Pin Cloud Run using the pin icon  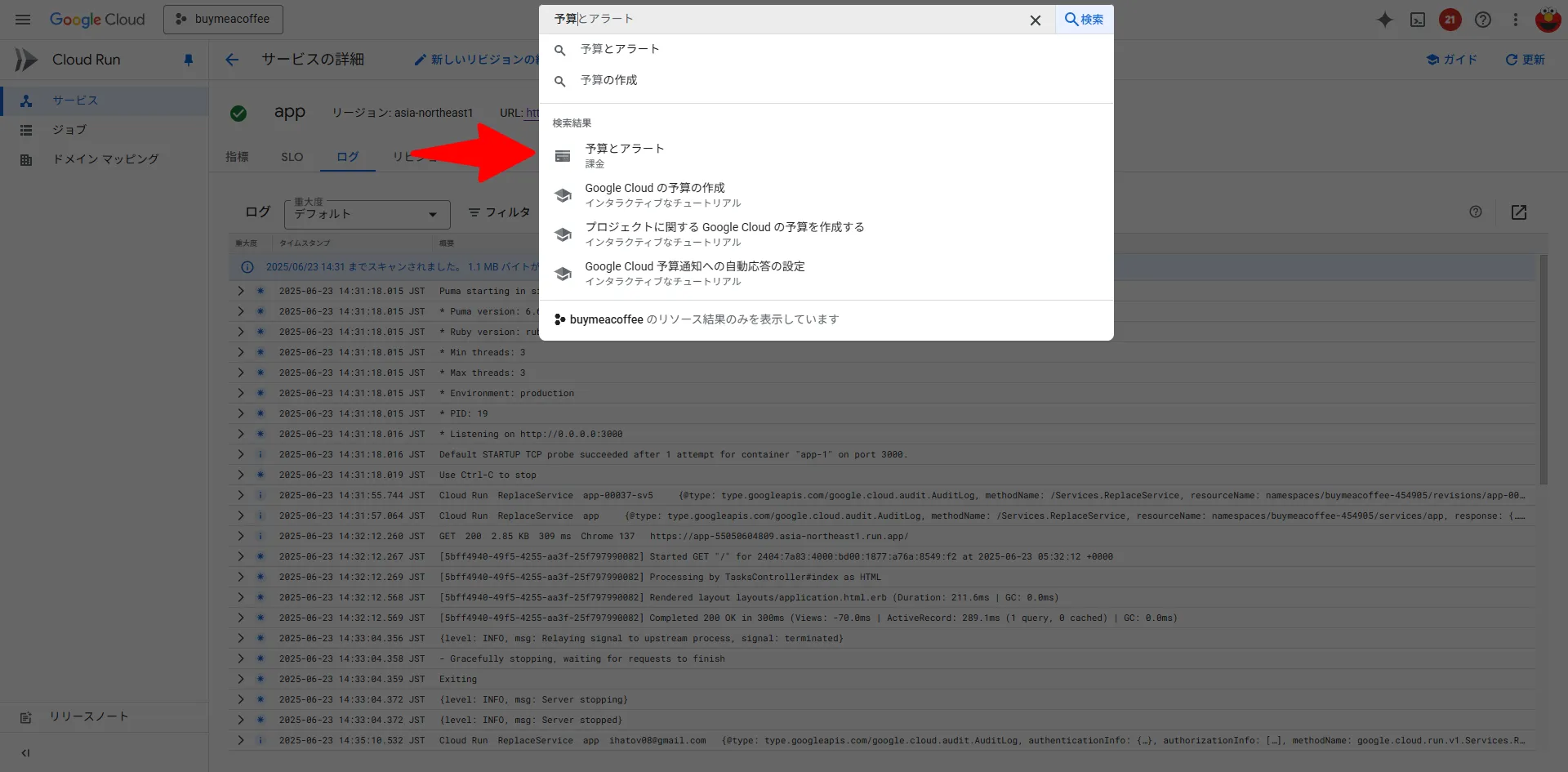(189, 59)
